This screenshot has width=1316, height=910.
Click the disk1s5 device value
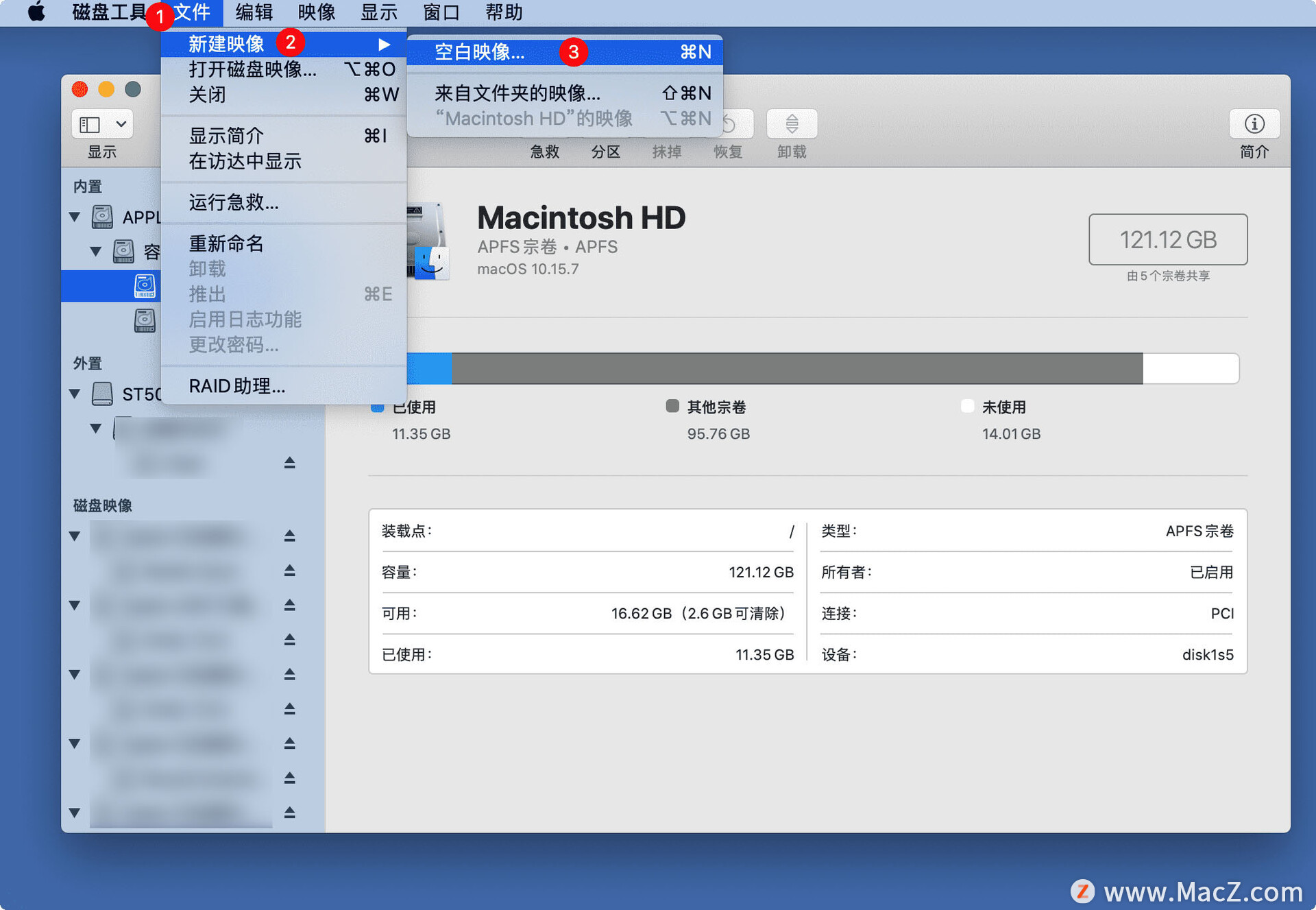[1208, 654]
